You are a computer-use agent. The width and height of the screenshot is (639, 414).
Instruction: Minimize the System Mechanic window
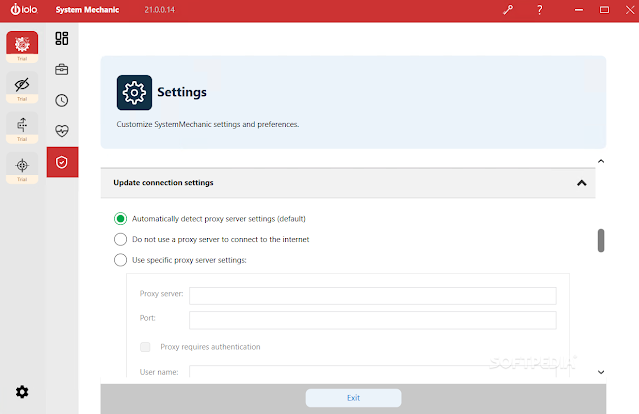tap(579, 10)
